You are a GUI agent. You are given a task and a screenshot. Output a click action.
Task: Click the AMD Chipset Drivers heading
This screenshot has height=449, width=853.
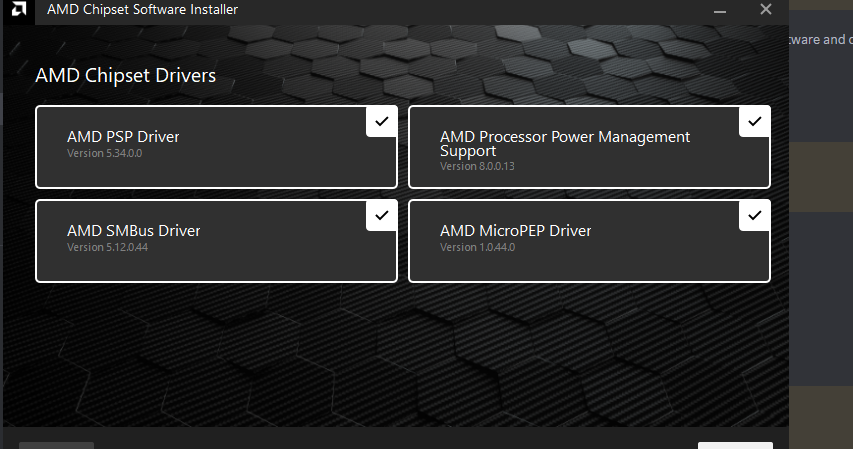[x=126, y=75]
